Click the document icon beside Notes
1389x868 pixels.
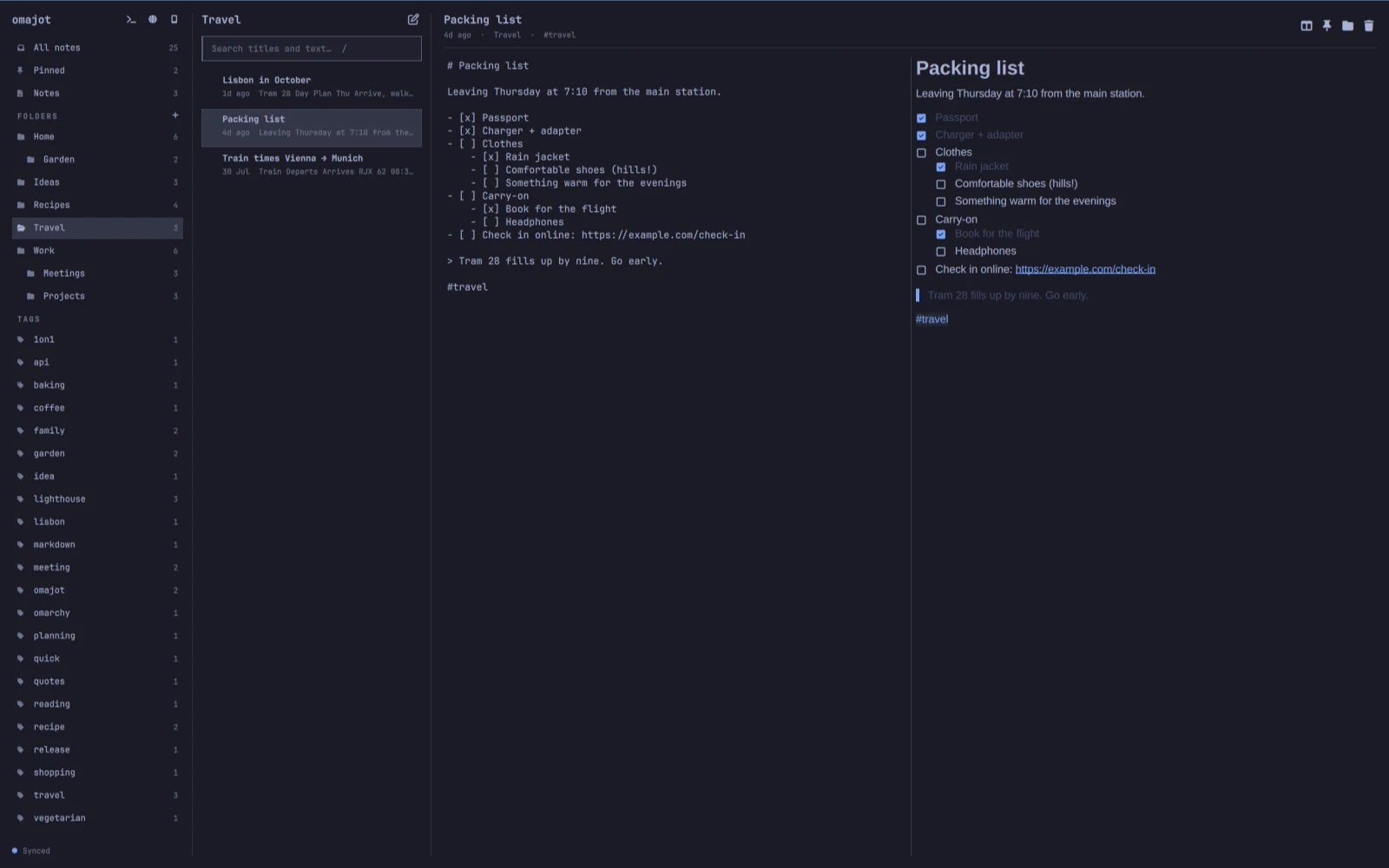coord(21,93)
